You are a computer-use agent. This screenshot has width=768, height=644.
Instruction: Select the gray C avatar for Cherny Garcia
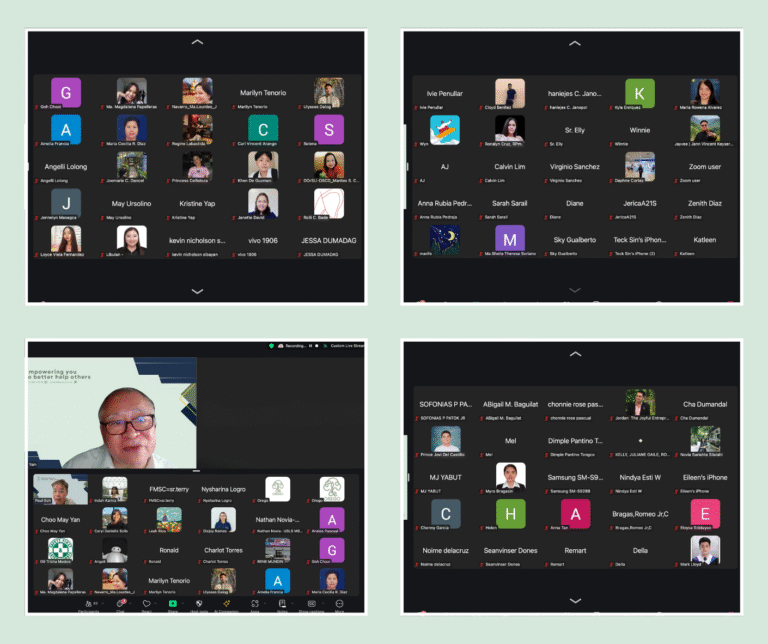[446, 514]
